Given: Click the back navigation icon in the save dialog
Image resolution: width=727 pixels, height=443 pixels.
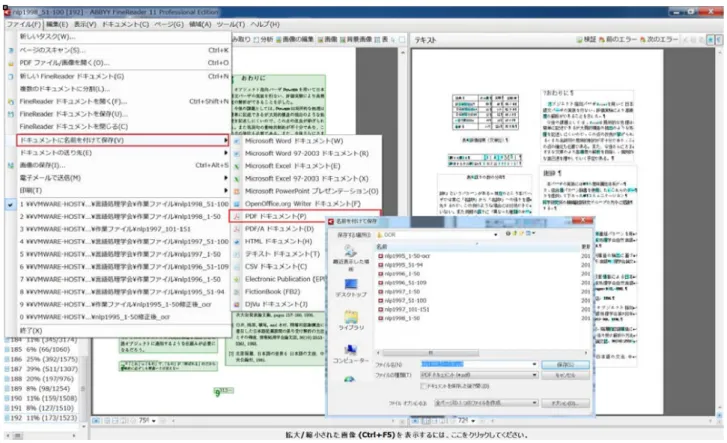Looking at the screenshot, I should (x=509, y=233).
